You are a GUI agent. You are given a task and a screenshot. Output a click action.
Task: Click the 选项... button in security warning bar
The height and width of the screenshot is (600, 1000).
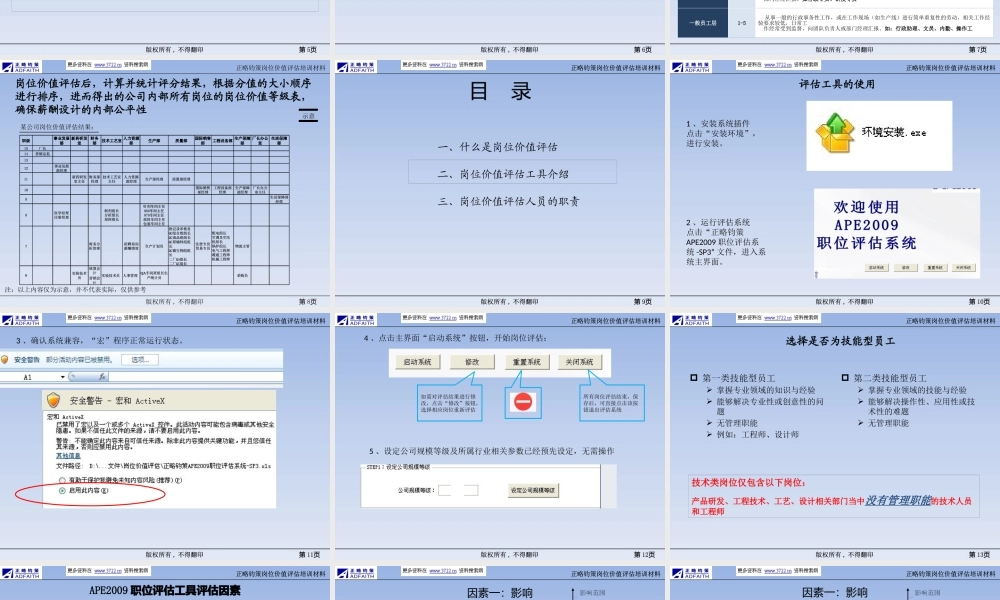click(x=140, y=360)
